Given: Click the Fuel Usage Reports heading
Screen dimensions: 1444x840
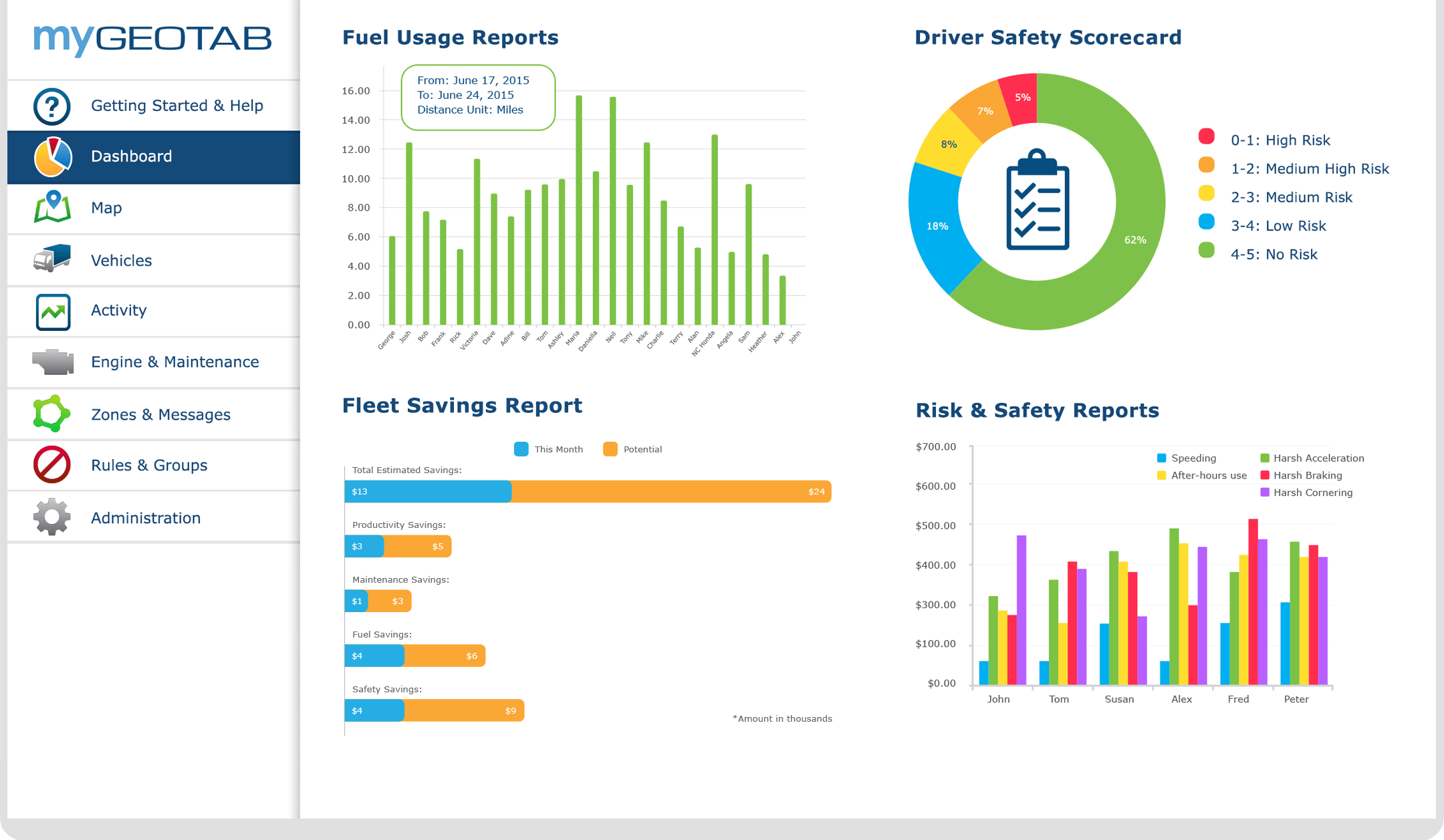Looking at the screenshot, I should pos(450,37).
